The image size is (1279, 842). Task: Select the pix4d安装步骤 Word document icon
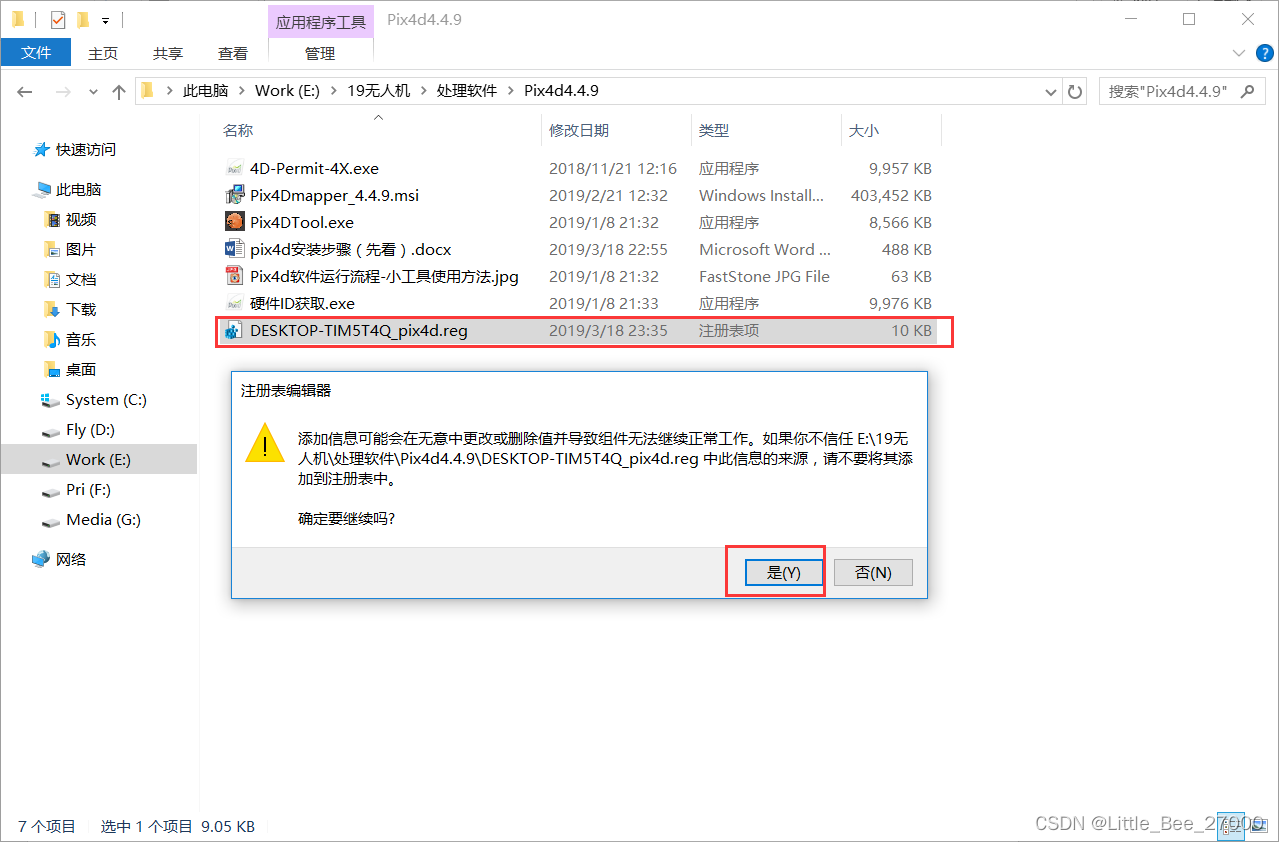point(234,249)
